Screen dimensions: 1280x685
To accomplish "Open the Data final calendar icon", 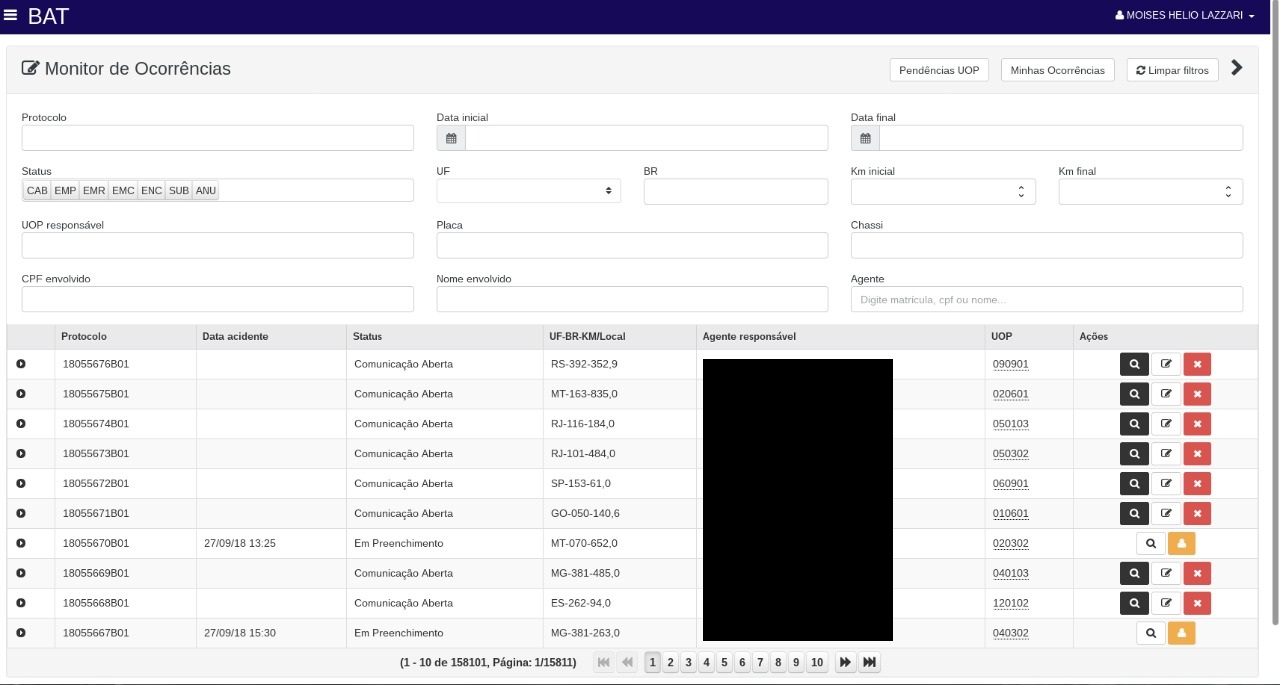I will coord(865,138).
